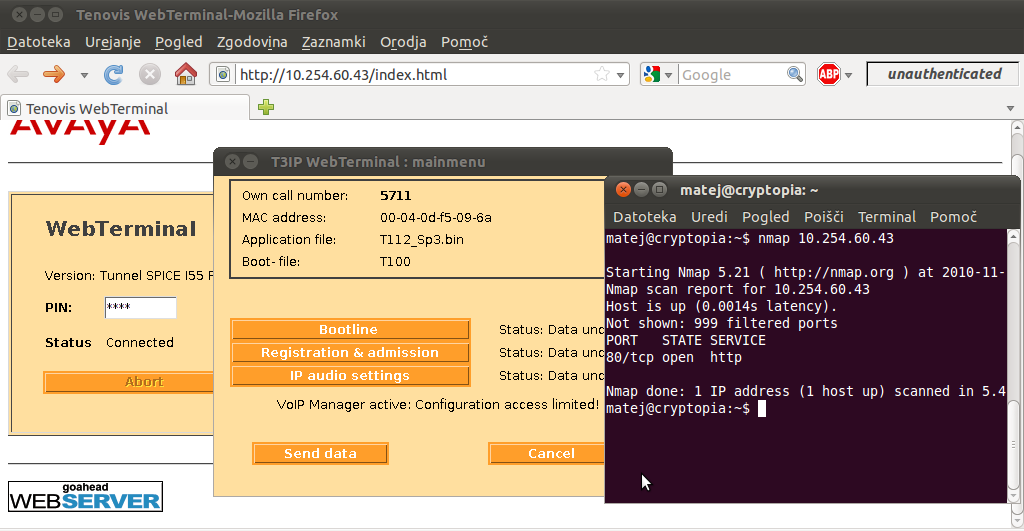Open Datoteka menu in terminal window
This screenshot has width=1024, height=531.
[x=645, y=217]
